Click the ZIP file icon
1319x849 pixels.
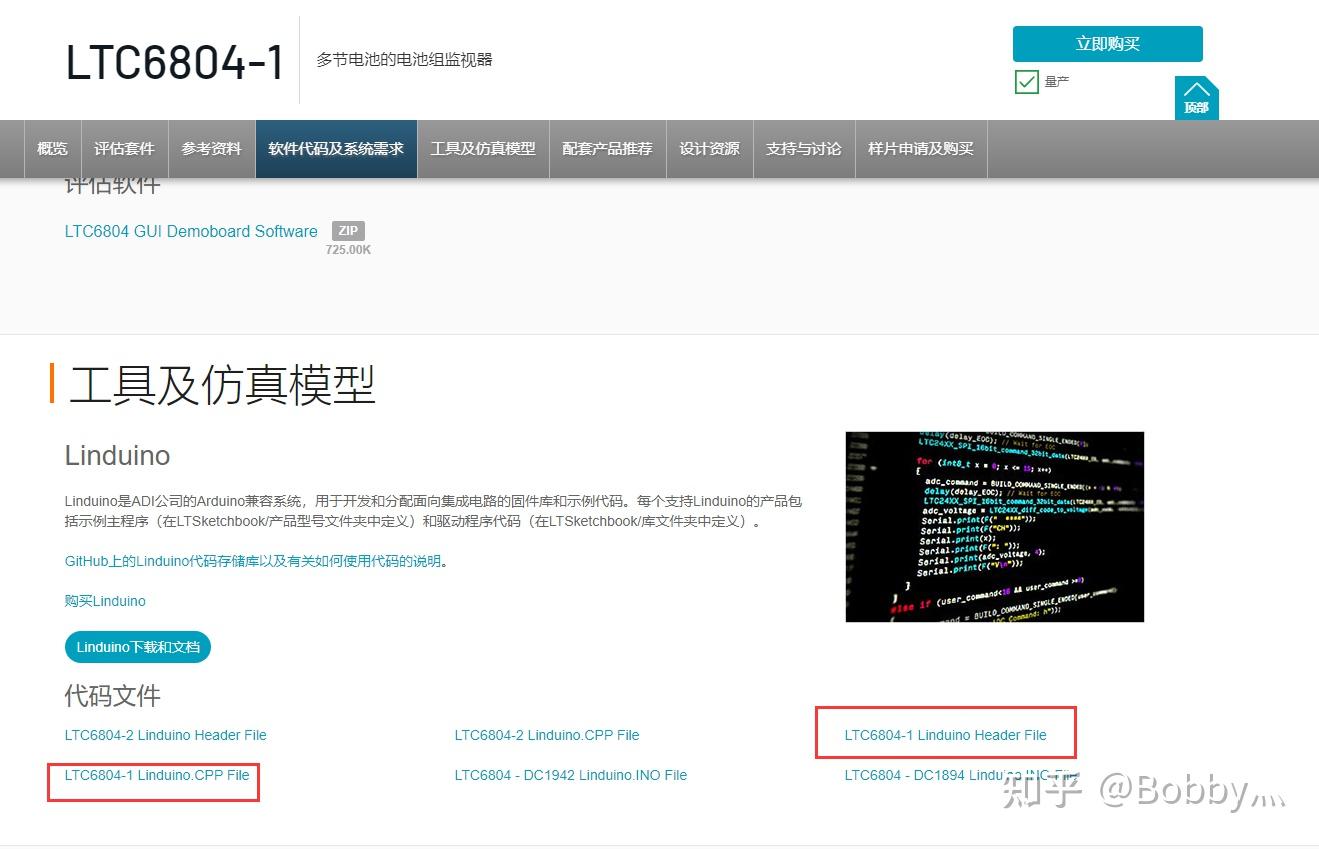click(348, 230)
